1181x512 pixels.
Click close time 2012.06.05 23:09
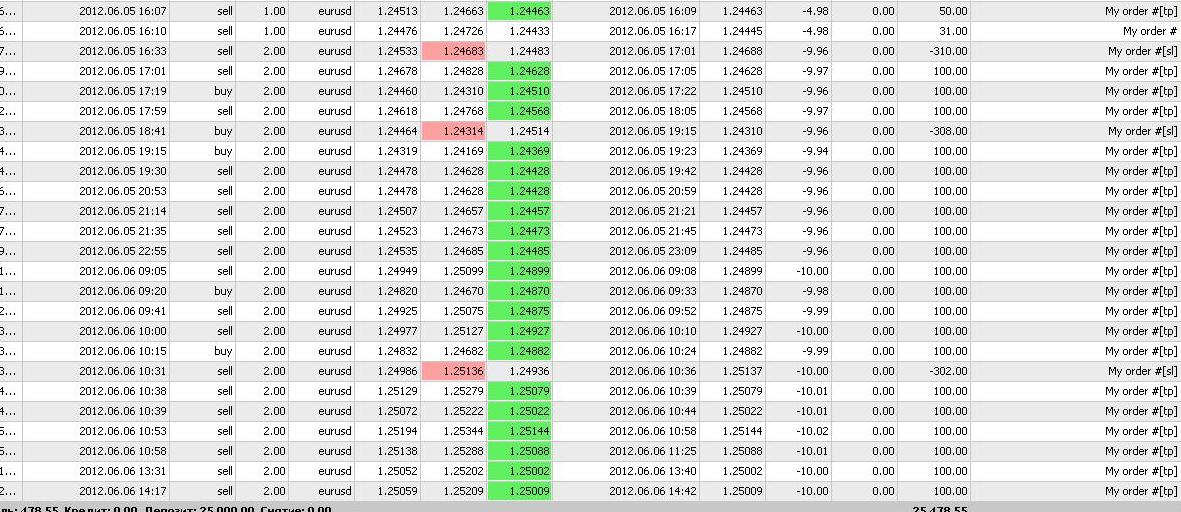point(653,251)
